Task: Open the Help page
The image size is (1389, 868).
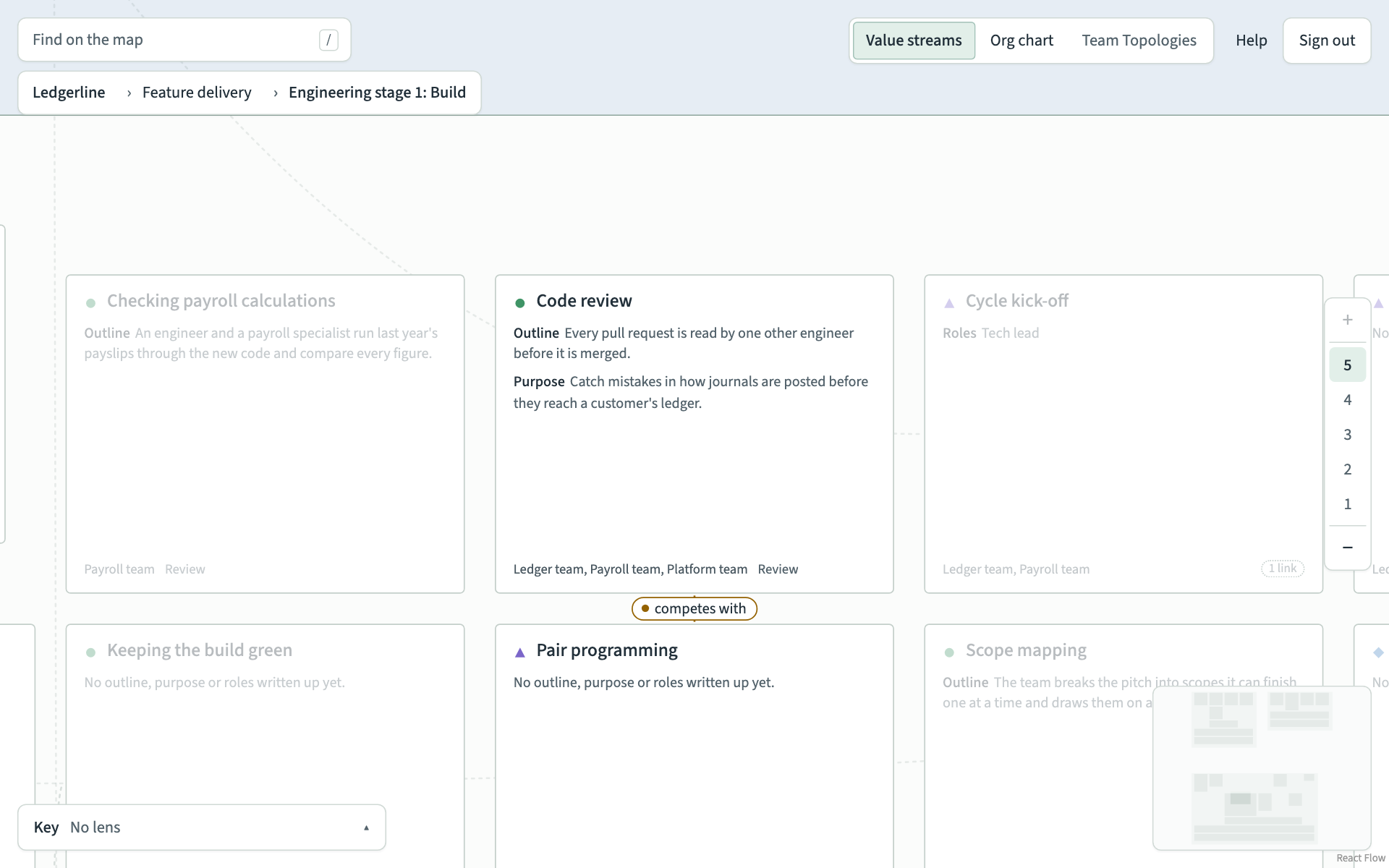Action: (x=1251, y=41)
